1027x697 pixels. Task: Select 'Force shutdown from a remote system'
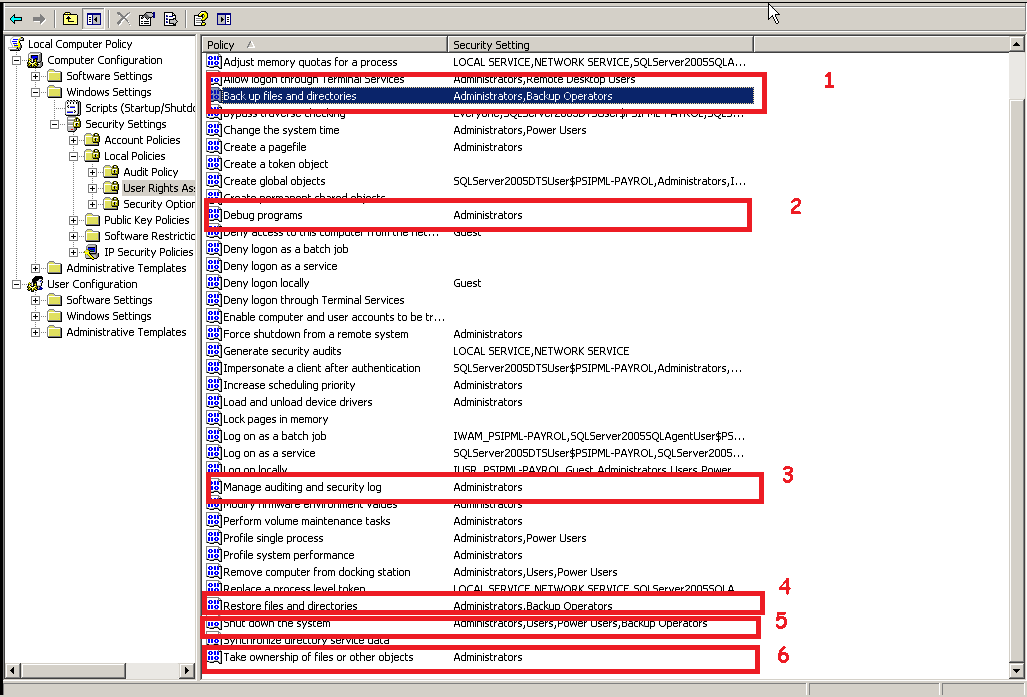point(479,334)
